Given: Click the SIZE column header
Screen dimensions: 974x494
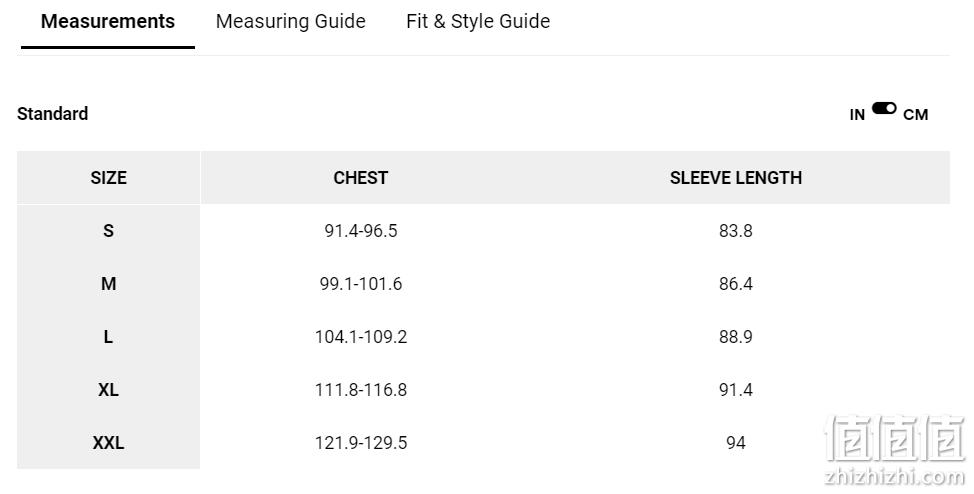Looking at the screenshot, I should tap(109, 178).
